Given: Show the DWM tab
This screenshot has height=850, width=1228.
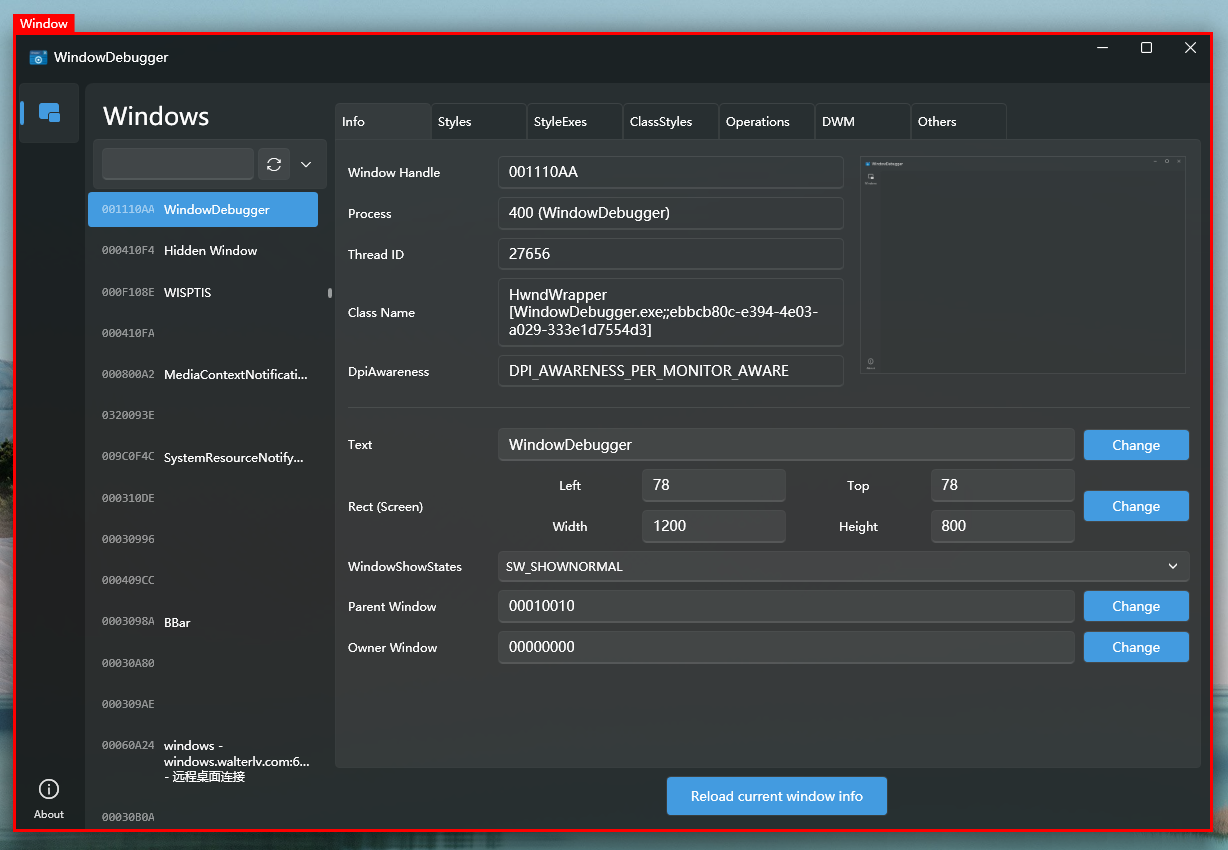Looking at the screenshot, I should pyautogui.click(x=862, y=122).
